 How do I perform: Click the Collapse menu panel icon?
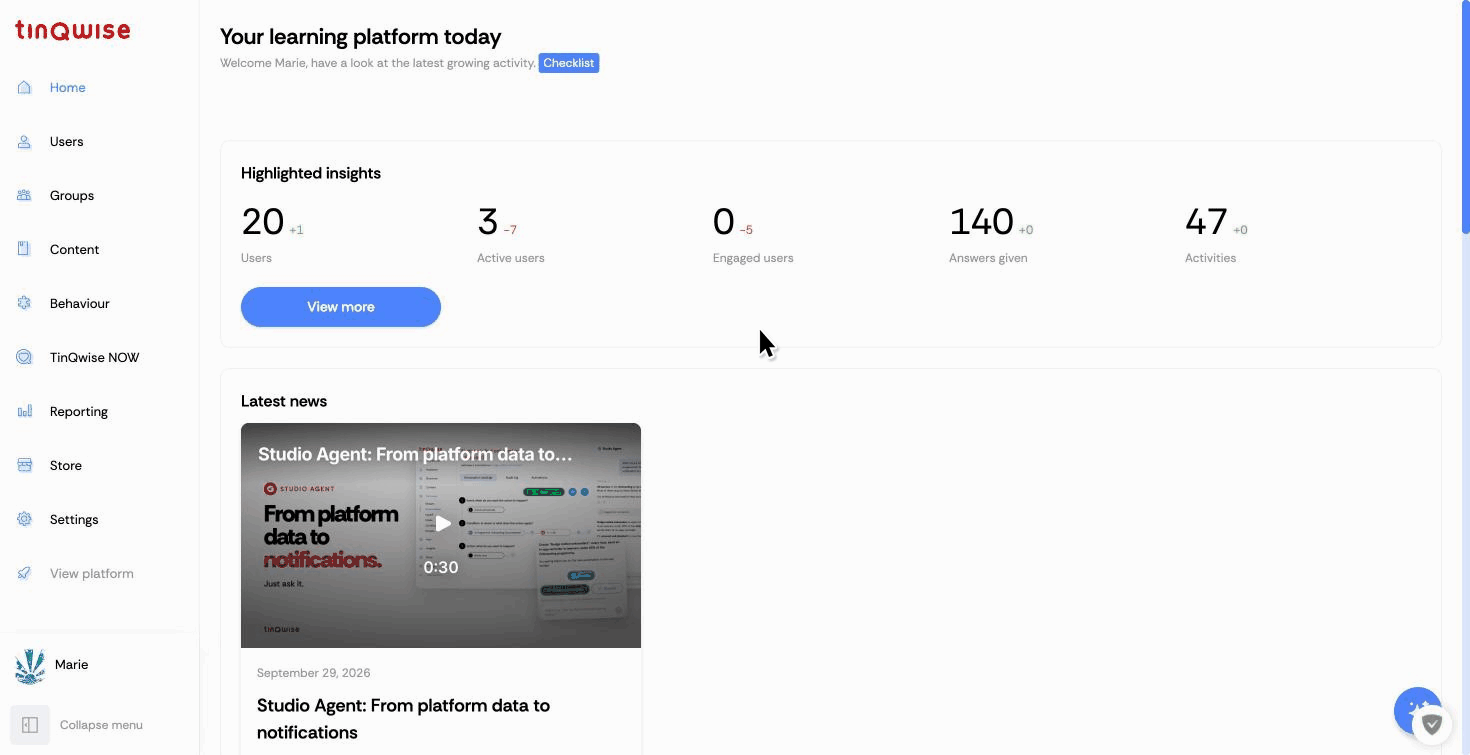click(x=30, y=725)
